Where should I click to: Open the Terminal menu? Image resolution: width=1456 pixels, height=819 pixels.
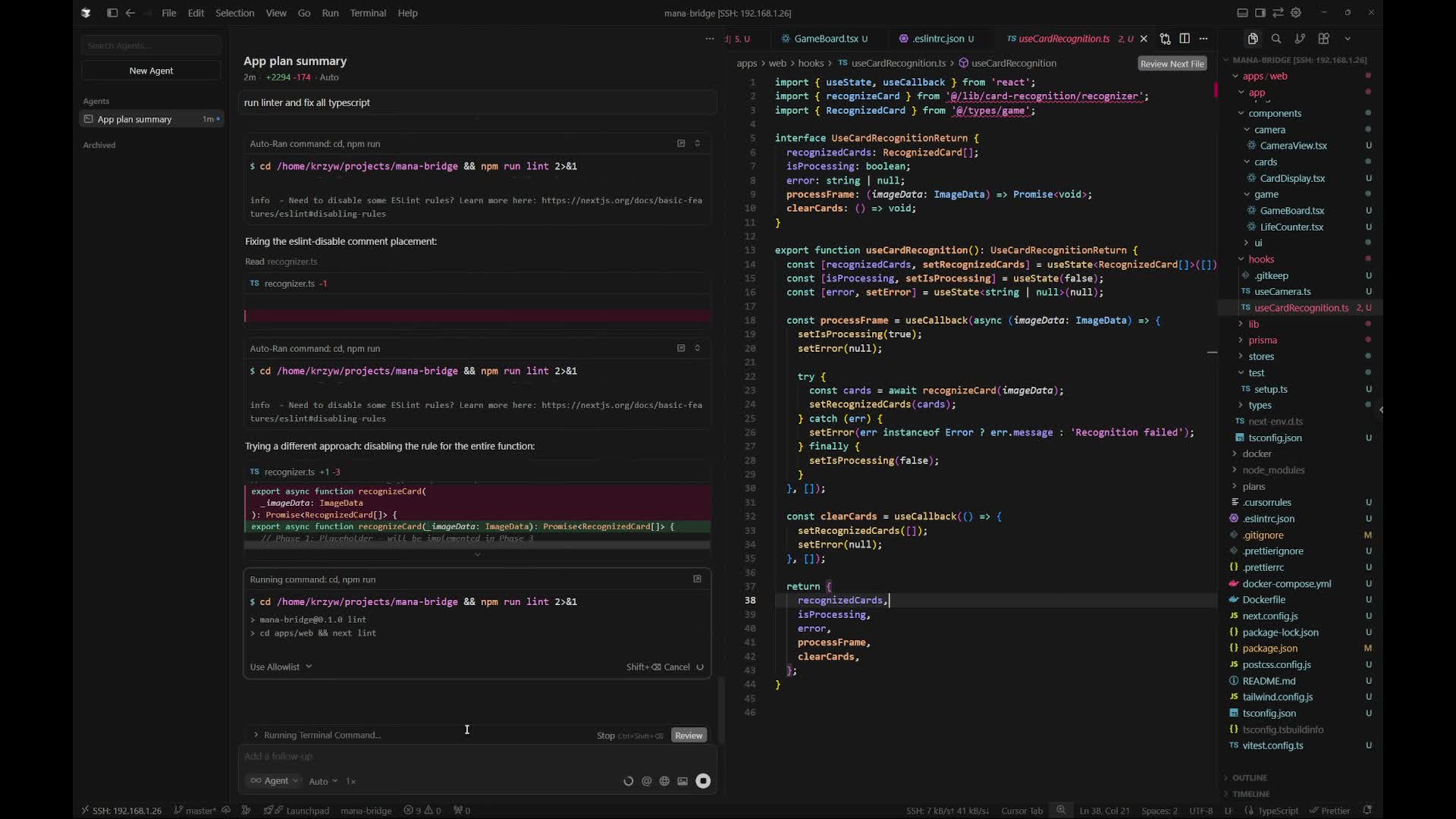coord(368,13)
